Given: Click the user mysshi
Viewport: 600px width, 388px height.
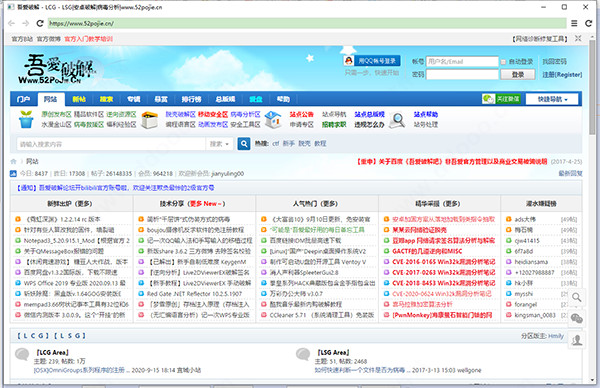Looking at the screenshot, I should point(523,294).
